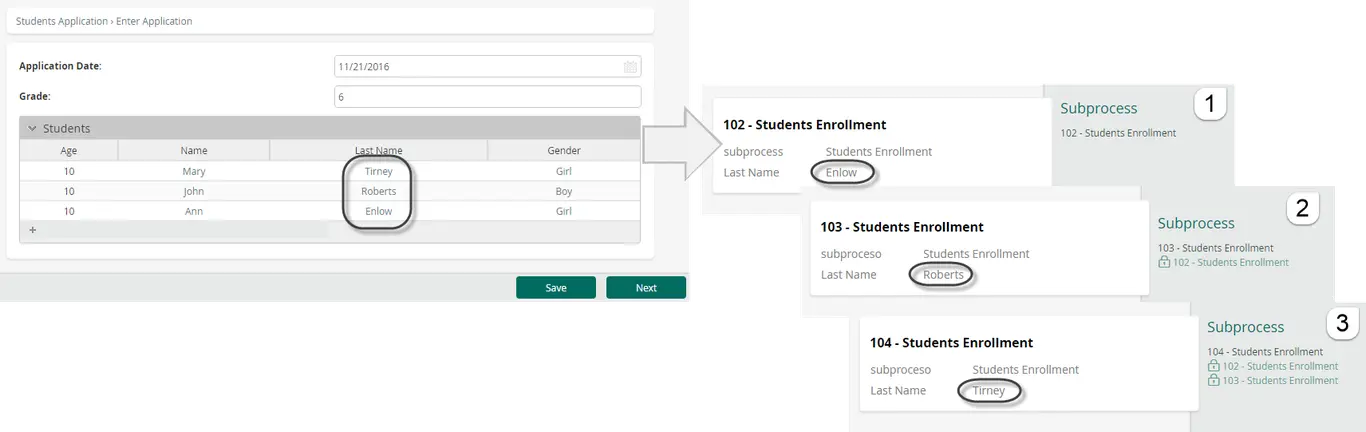Select the Ann name cell
Image resolution: width=1366 pixels, height=432 pixels.
coord(194,211)
